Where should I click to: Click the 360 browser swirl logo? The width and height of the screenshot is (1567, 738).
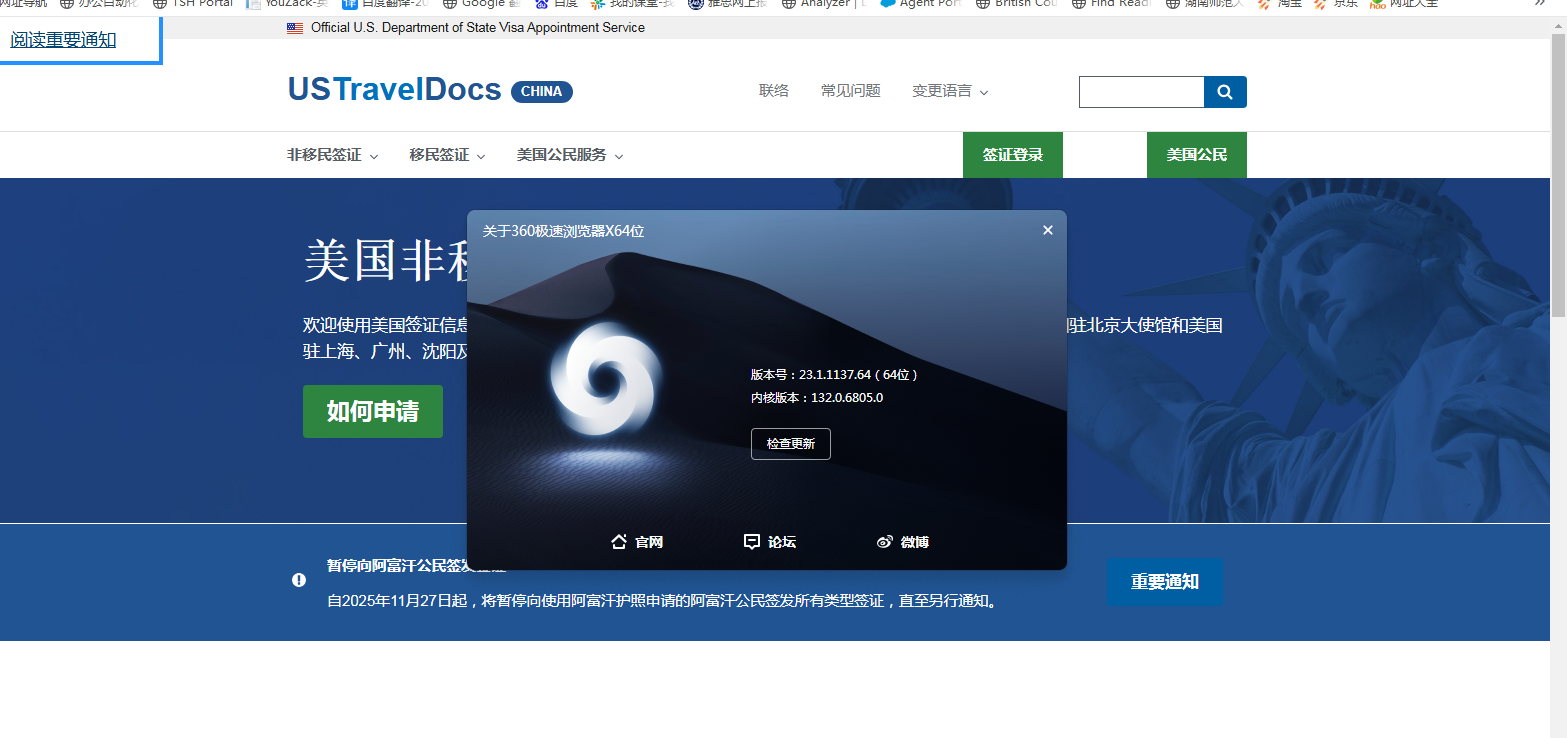(606, 377)
